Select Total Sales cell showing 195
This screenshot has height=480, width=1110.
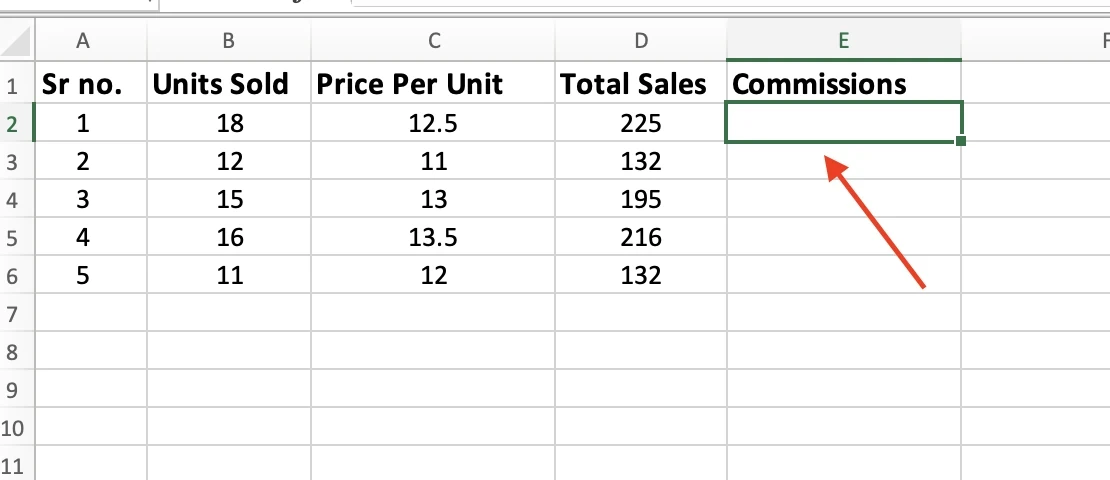[x=641, y=199]
